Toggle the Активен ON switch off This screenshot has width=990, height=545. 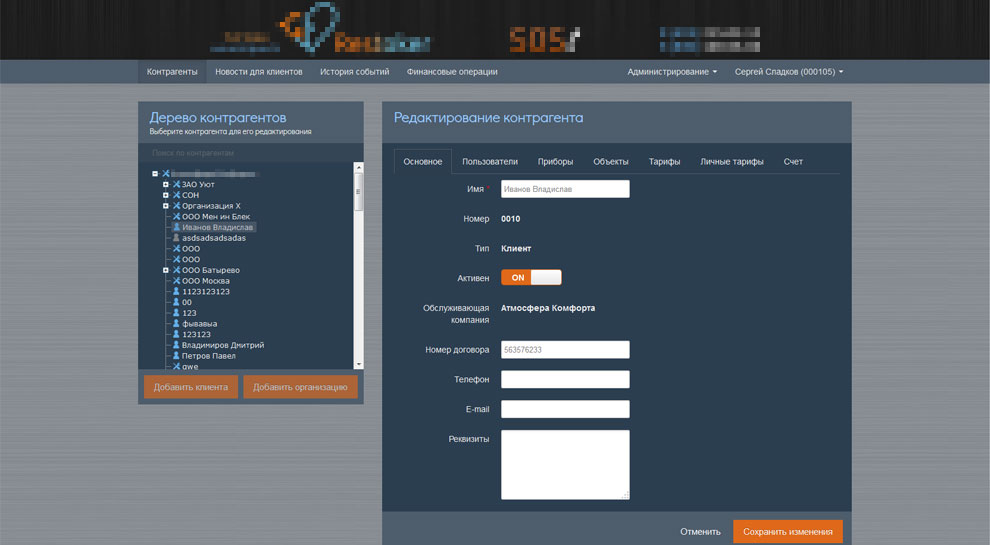tap(531, 277)
